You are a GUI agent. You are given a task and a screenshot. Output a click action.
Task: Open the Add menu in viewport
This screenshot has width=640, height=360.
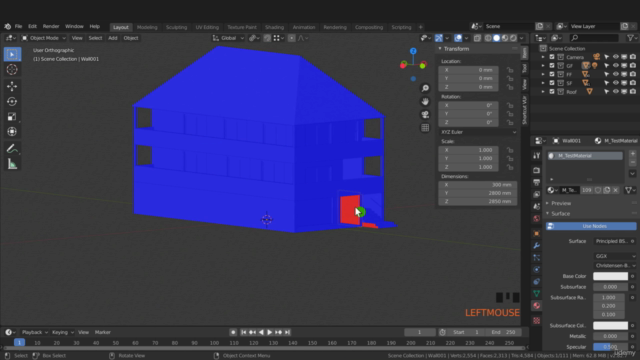tap(113, 38)
